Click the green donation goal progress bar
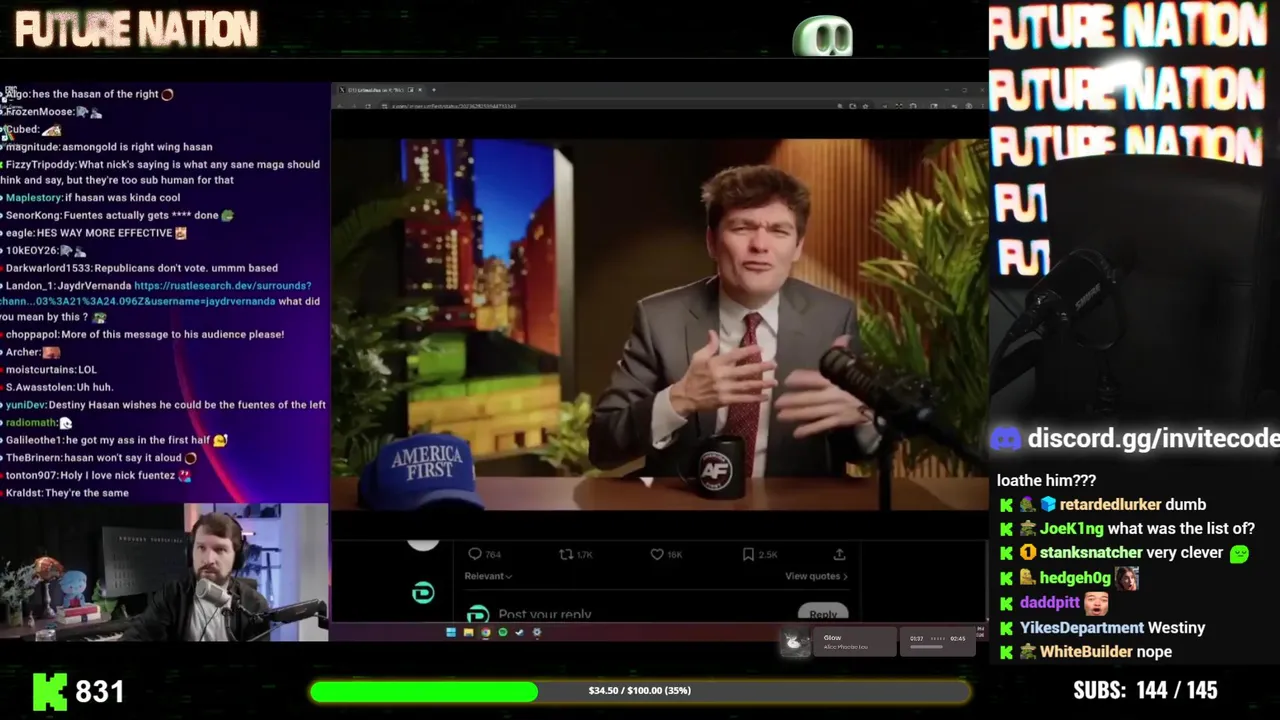The height and width of the screenshot is (720, 1280). pyautogui.click(x=640, y=691)
